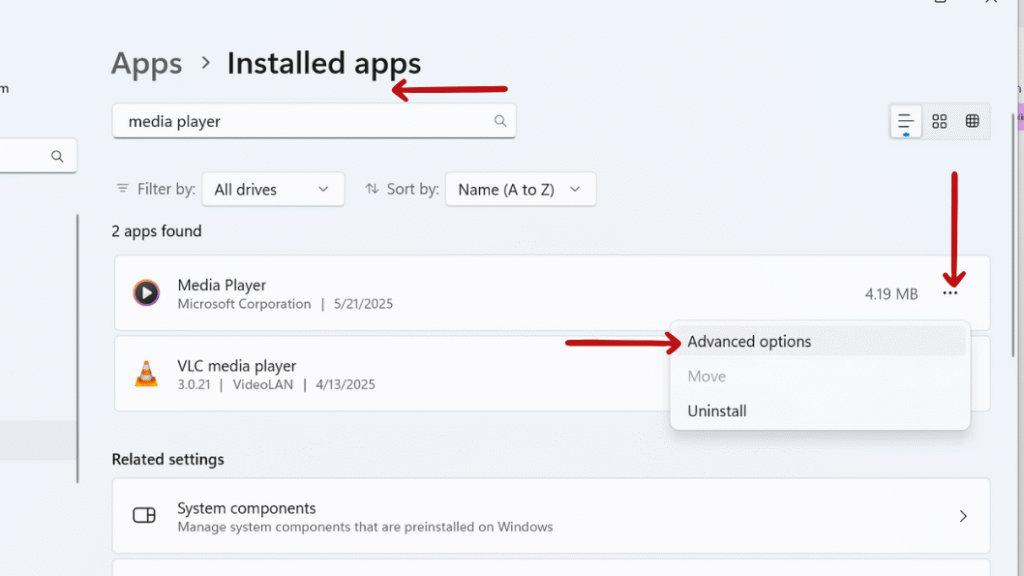The width and height of the screenshot is (1024, 576).
Task: Click the 5/21/2025 install date
Action: coord(363,304)
